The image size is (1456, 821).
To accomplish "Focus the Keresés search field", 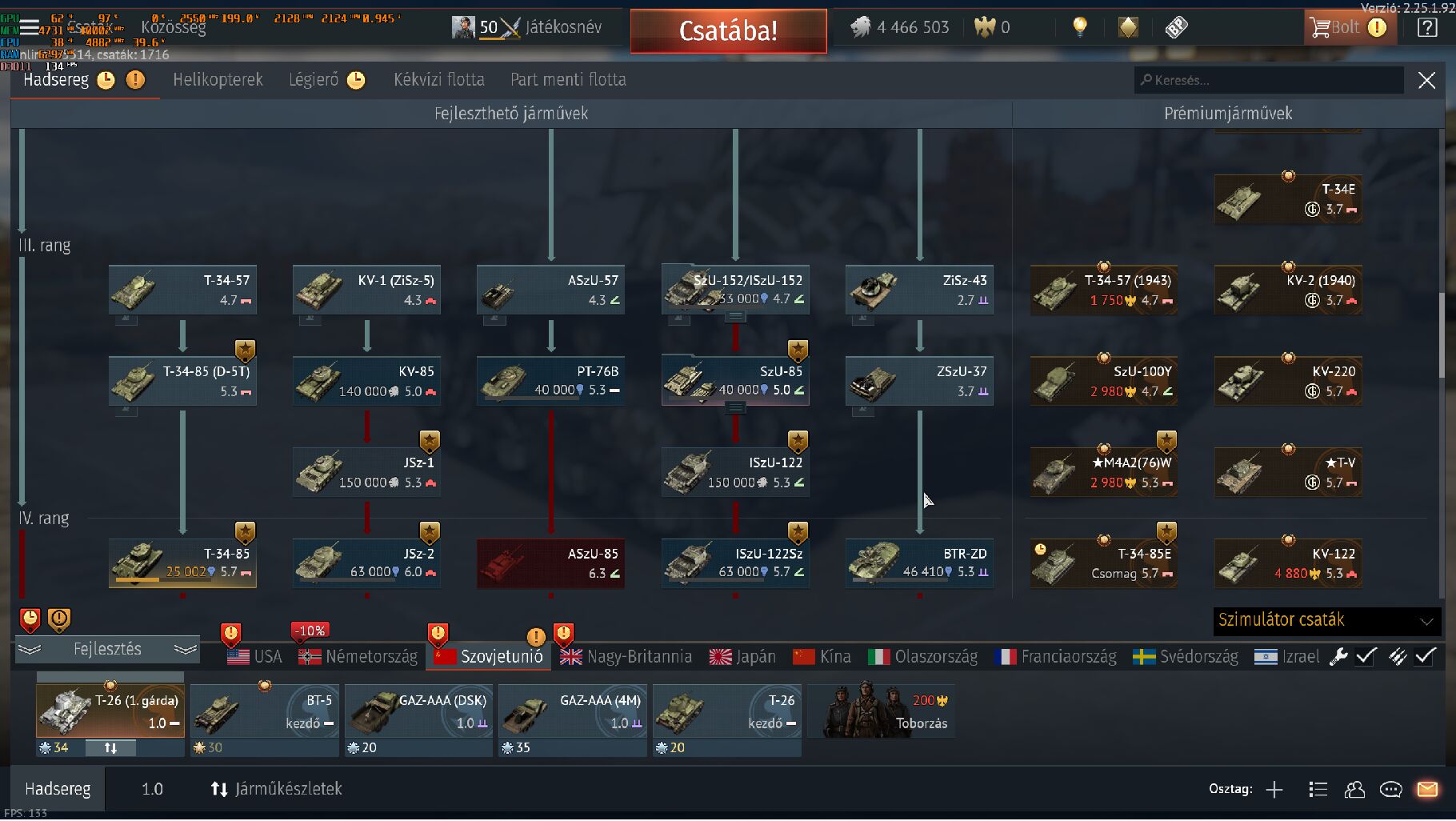I will [x=1269, y=80].
